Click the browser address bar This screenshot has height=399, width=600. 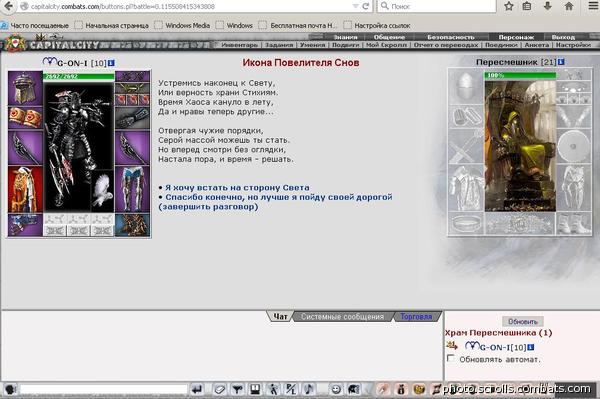188,6
